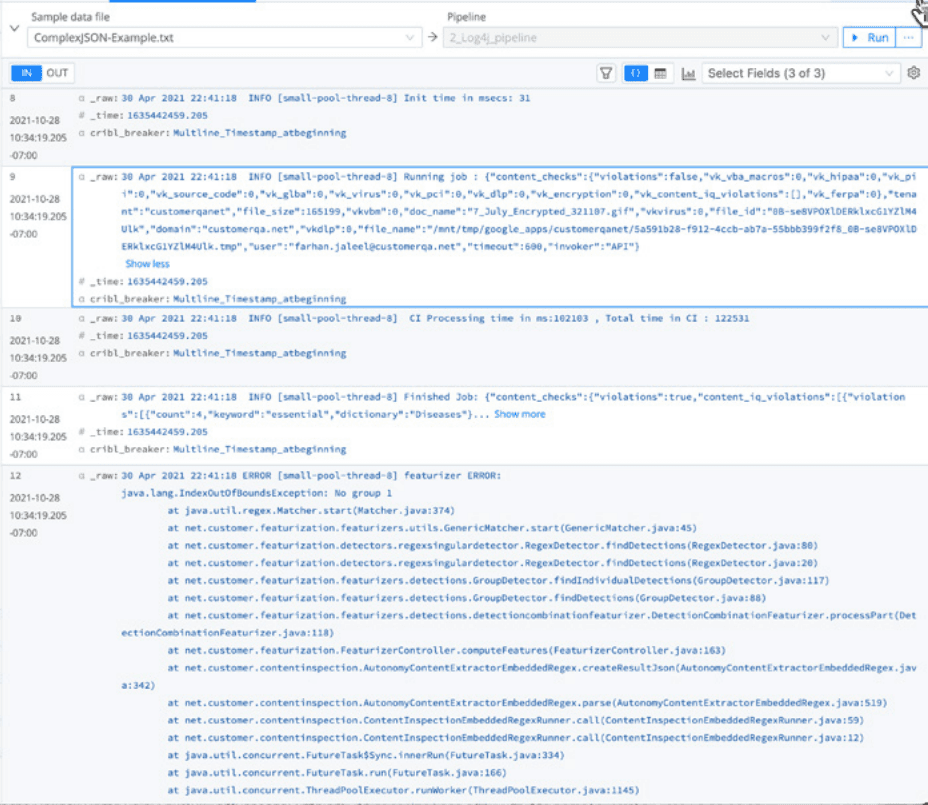Switch to table view icon

point(661,72)
